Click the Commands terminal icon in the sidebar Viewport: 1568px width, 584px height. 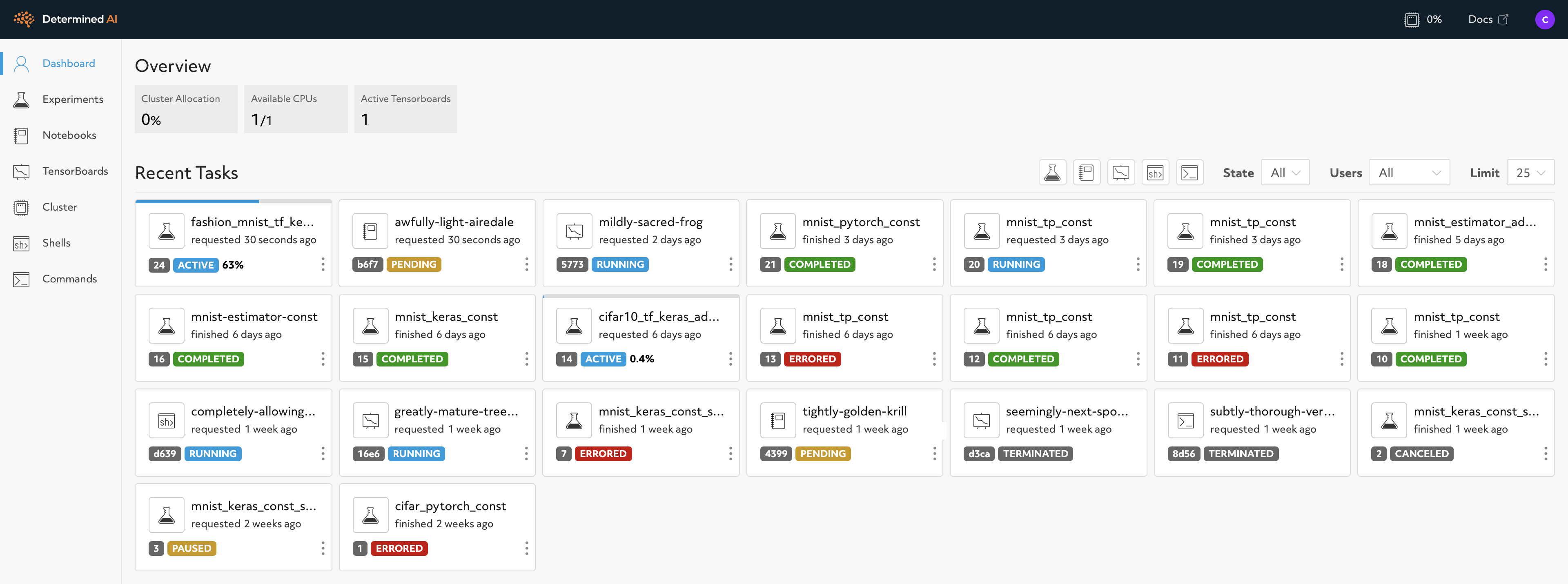click(x=21, y=279)
